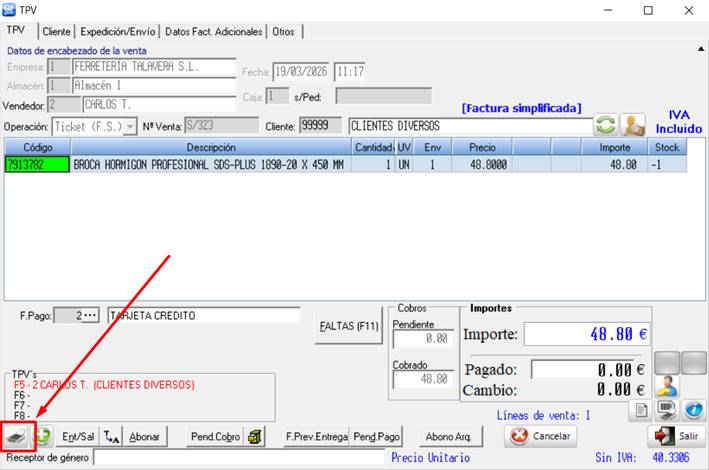Open the Expedición/Envío tab
The height and width of the screenshot is (470, 709).
[119, 32]
